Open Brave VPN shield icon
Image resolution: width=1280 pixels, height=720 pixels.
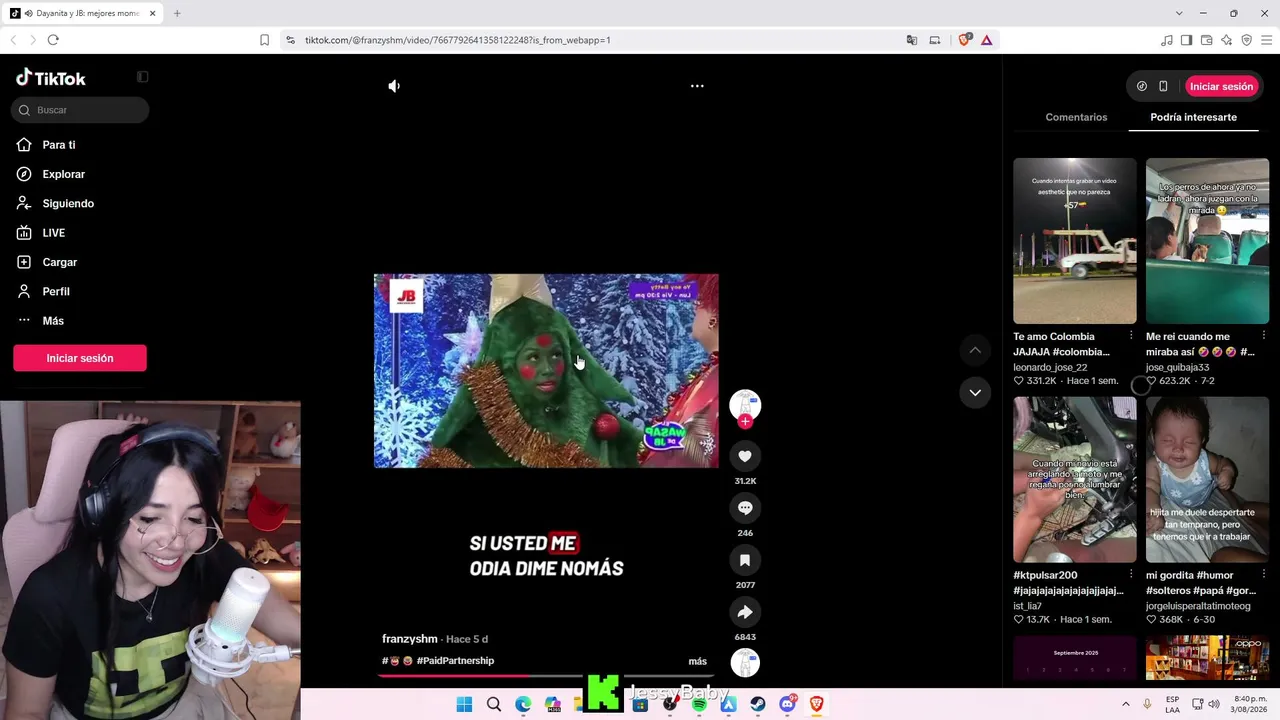coord(1246,40)
